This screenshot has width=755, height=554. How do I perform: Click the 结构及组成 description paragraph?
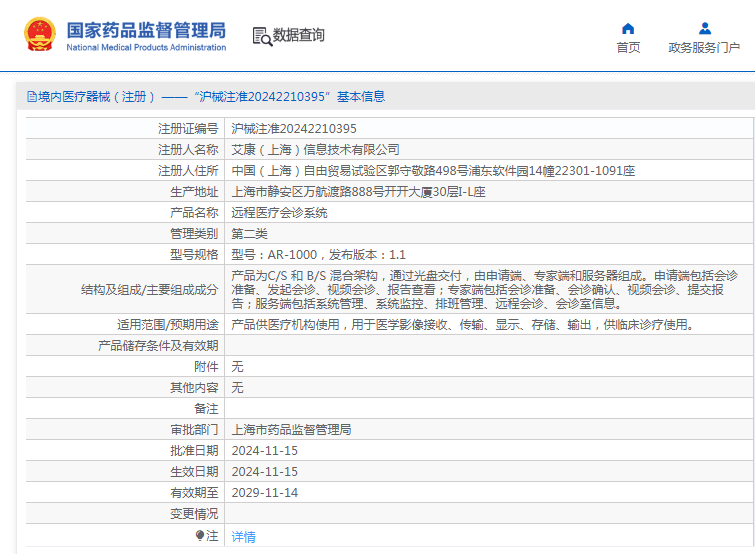pos(484,289)
